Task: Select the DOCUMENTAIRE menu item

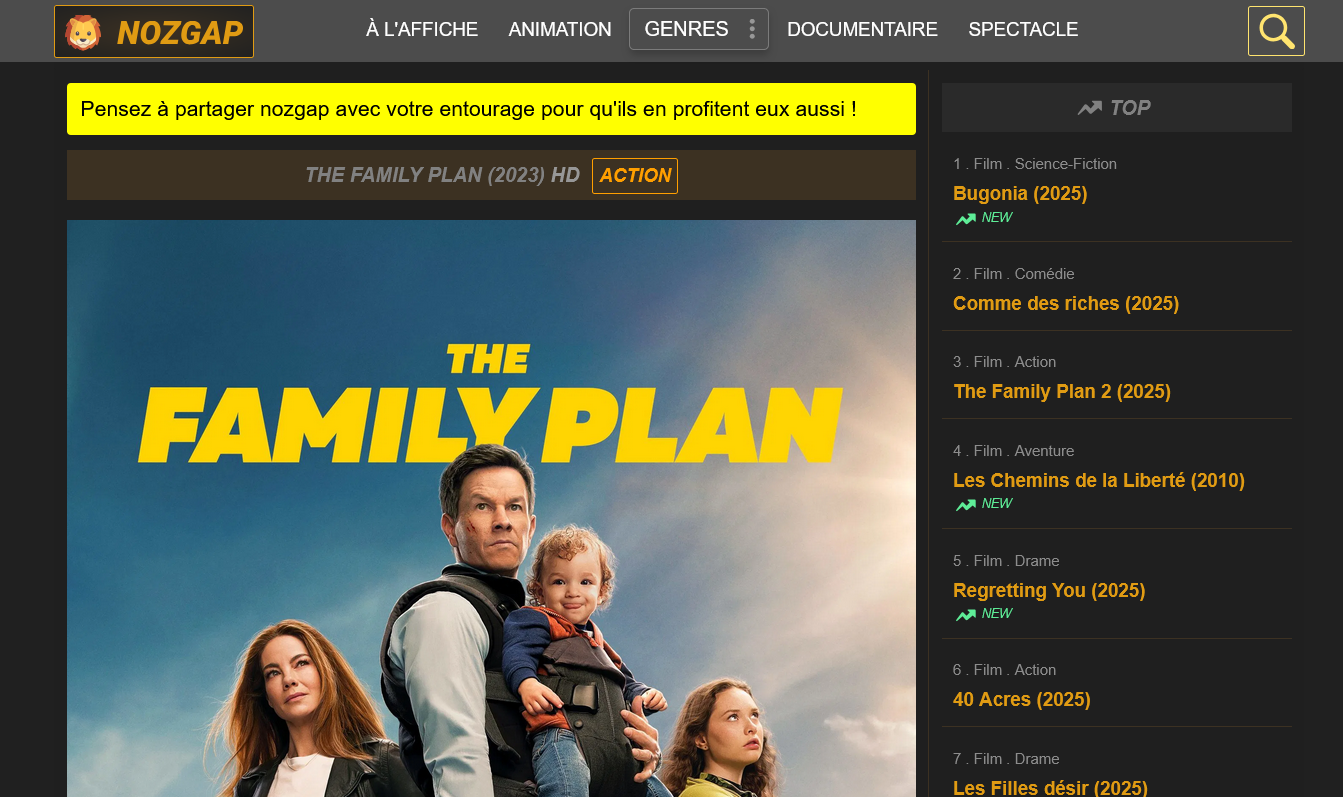Action: [862, 30]
